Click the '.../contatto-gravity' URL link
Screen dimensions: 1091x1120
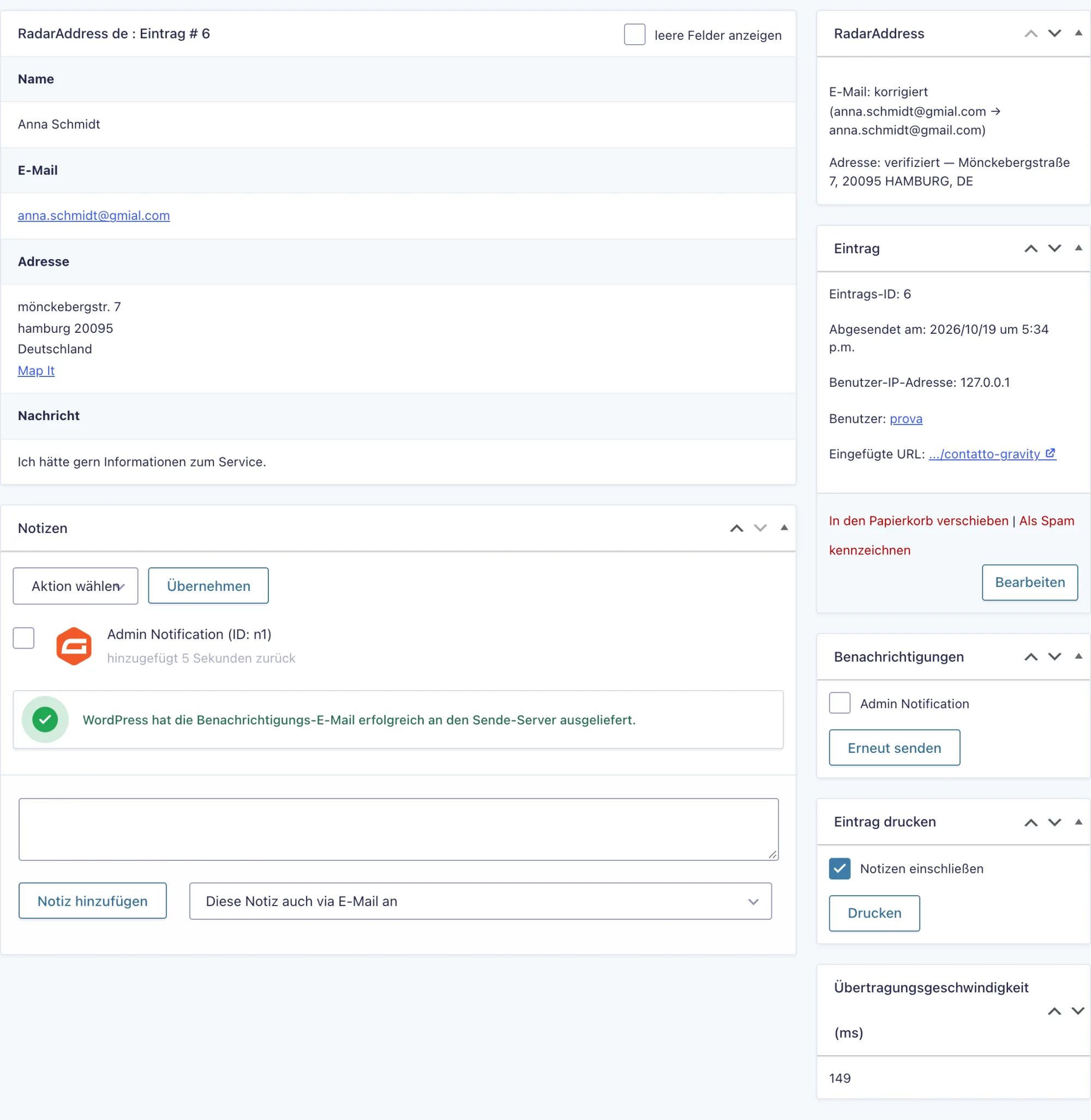pos(984,454)
